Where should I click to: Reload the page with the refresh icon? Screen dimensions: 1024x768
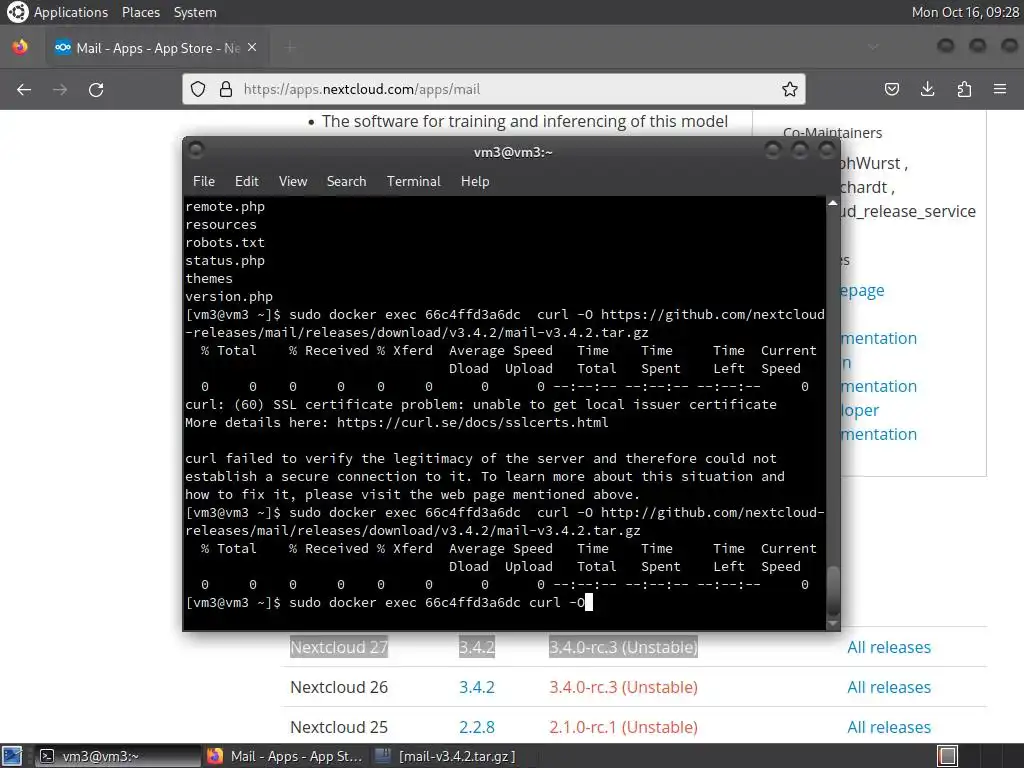[x=96, y=89]
